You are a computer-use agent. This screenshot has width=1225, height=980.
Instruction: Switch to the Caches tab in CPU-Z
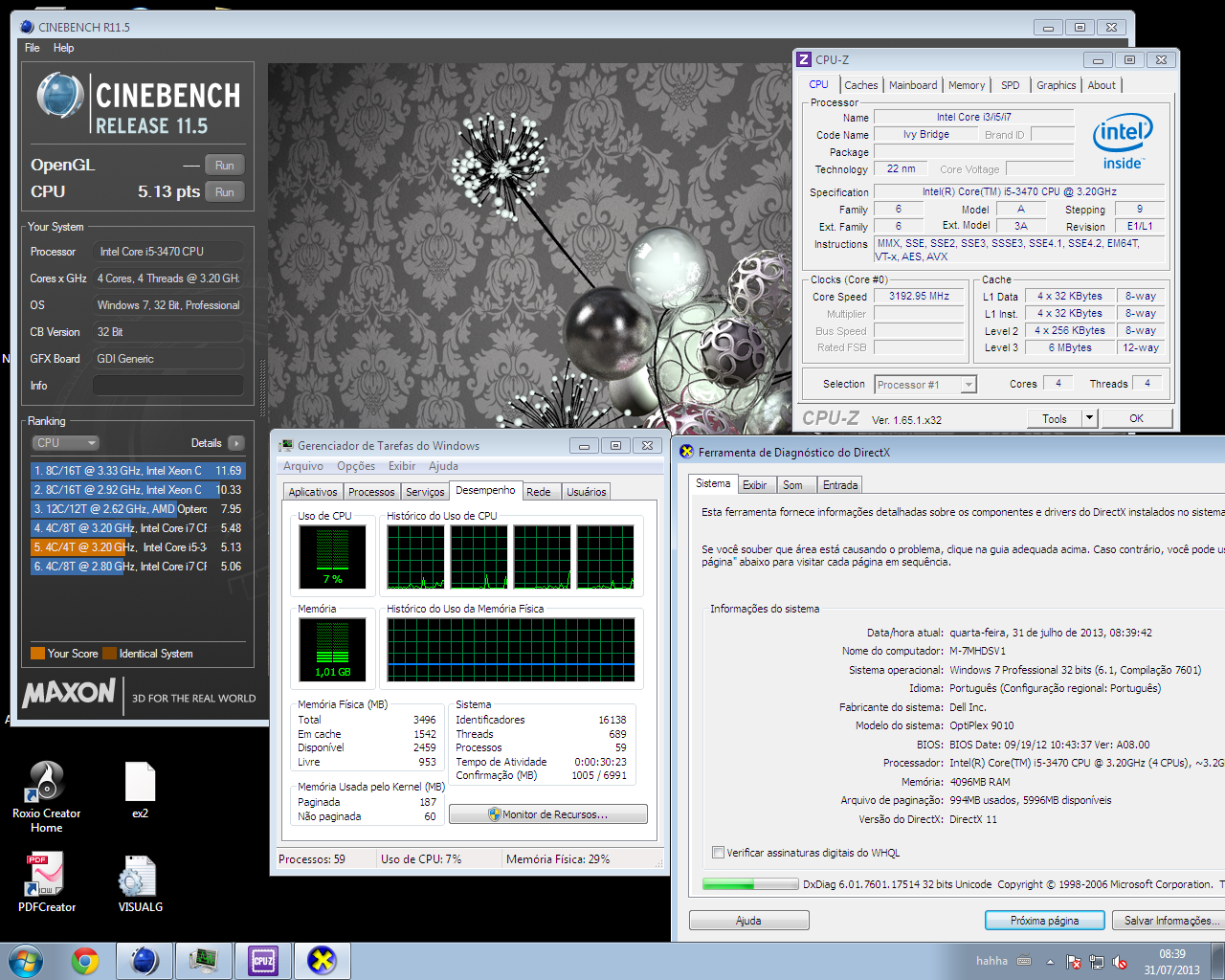861,85
